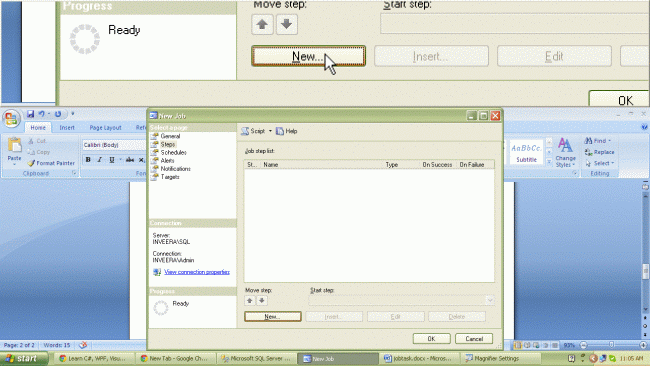Switch to Word's Home ribbon tab
Screen dimensions: 650x366
click(38, 128)
